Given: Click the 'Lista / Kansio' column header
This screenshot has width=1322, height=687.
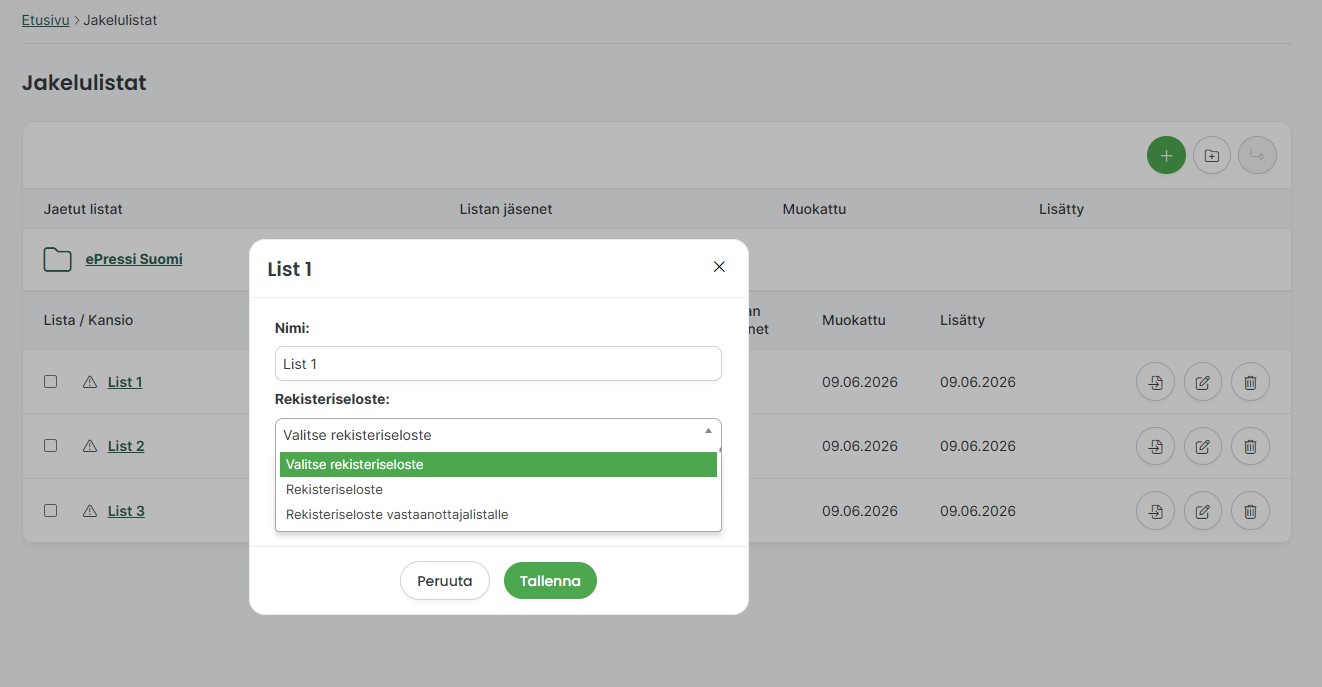Looking at the screenshot, I should (88, 320).
